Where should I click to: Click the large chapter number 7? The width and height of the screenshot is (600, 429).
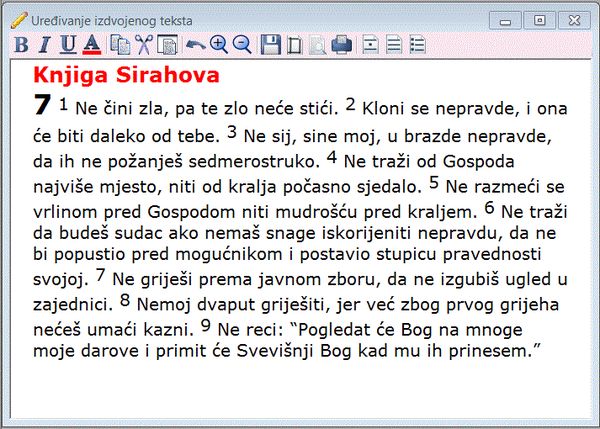click(42, 104)
